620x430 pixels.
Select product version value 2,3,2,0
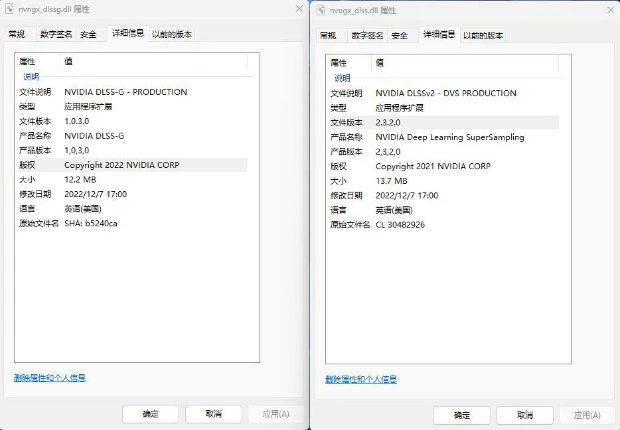coord(388,152)
